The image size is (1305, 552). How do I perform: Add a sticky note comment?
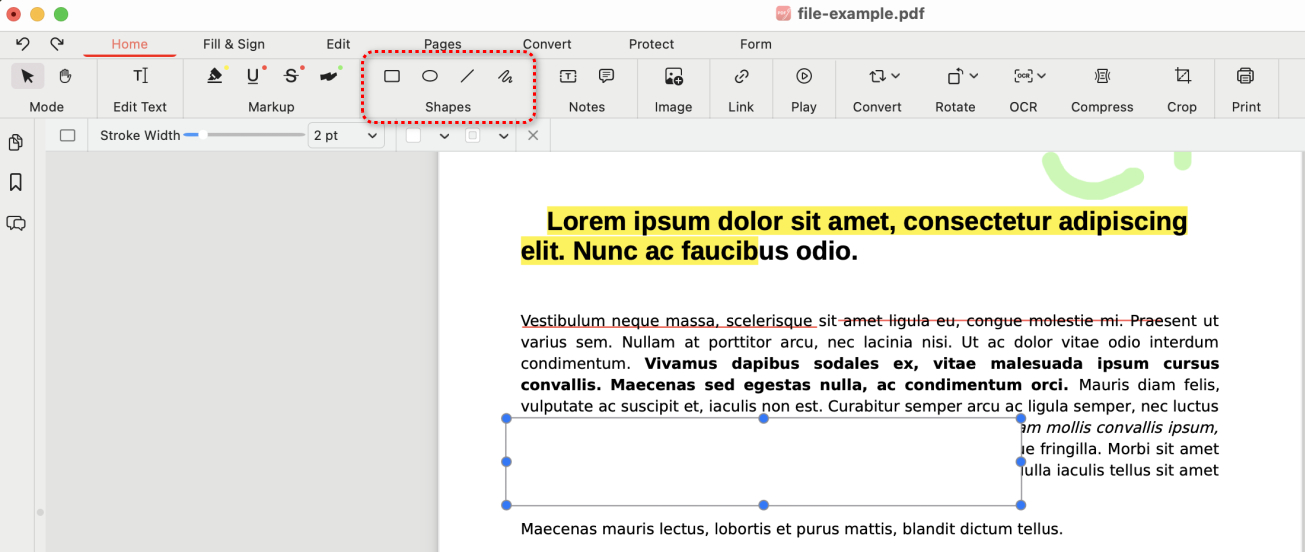pos(606,76)
